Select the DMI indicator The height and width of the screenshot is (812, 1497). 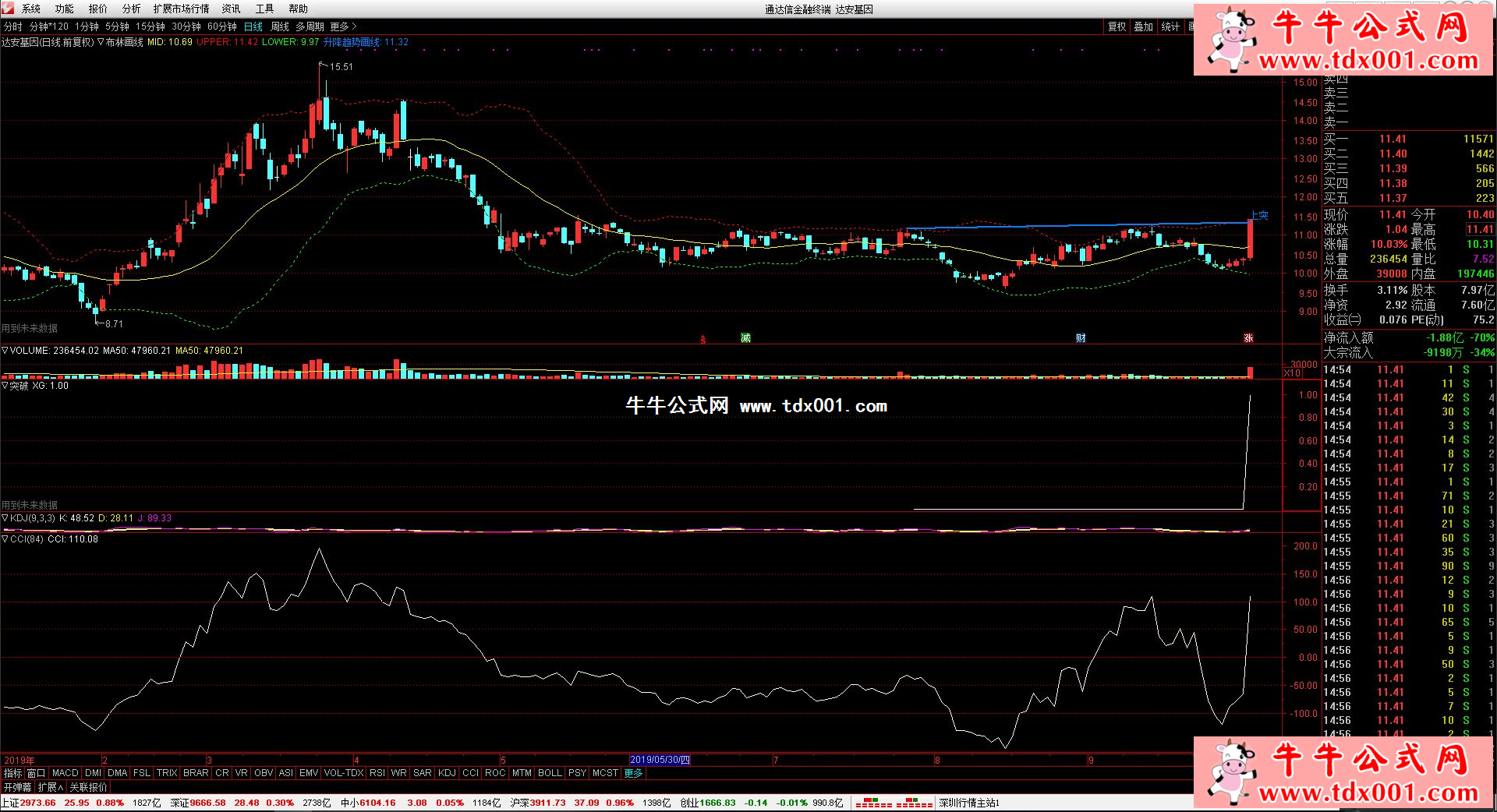click(94, 773)
